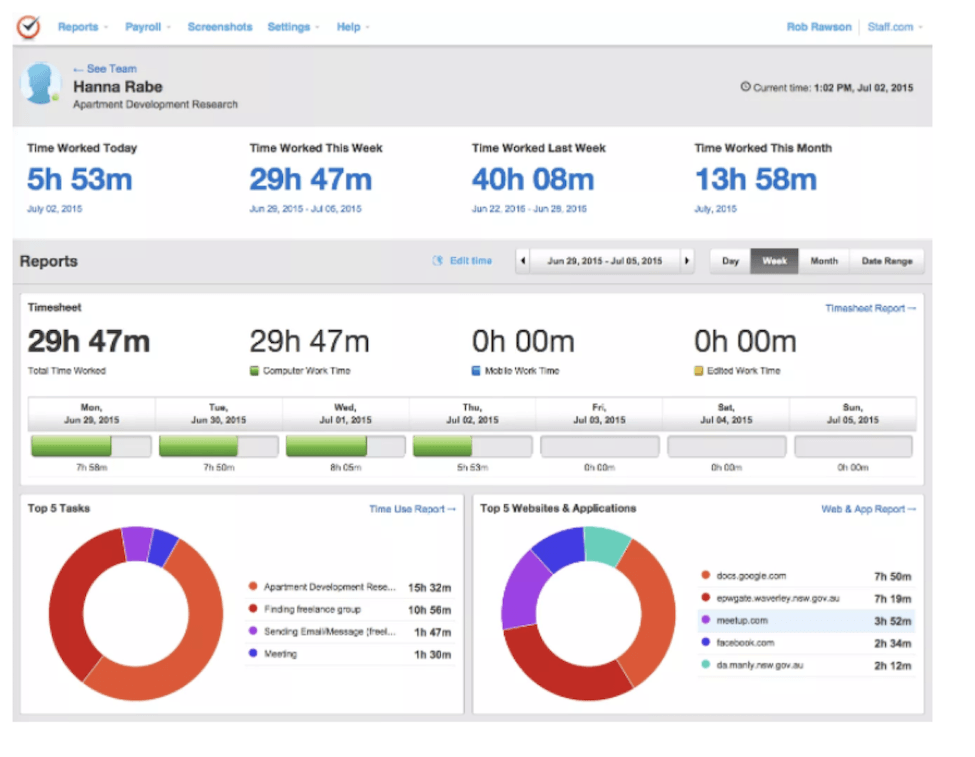
Task: Go to previous week with left arrow
Action: point(522,261)
